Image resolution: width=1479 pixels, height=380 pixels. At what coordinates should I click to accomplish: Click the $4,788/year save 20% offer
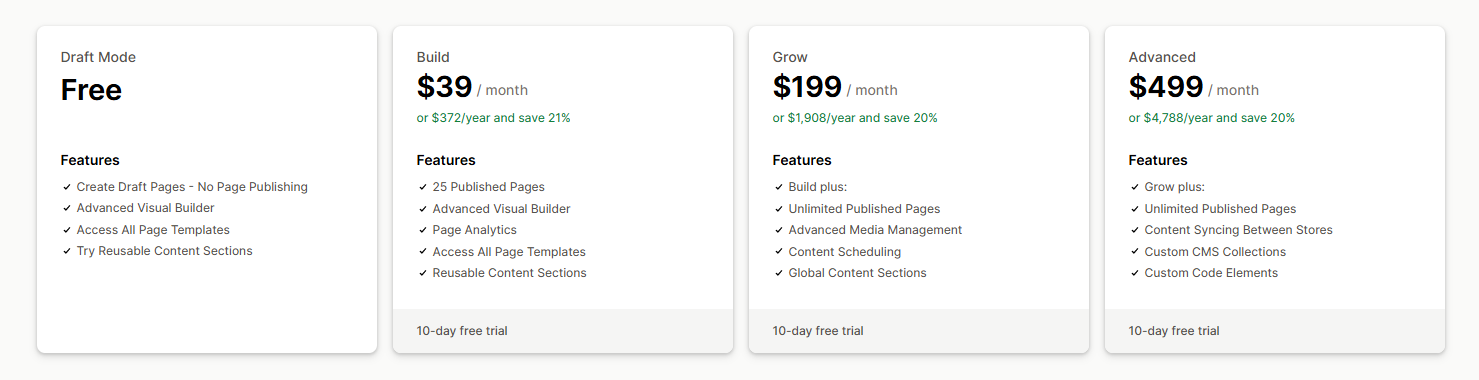[x=1212, y=118]
